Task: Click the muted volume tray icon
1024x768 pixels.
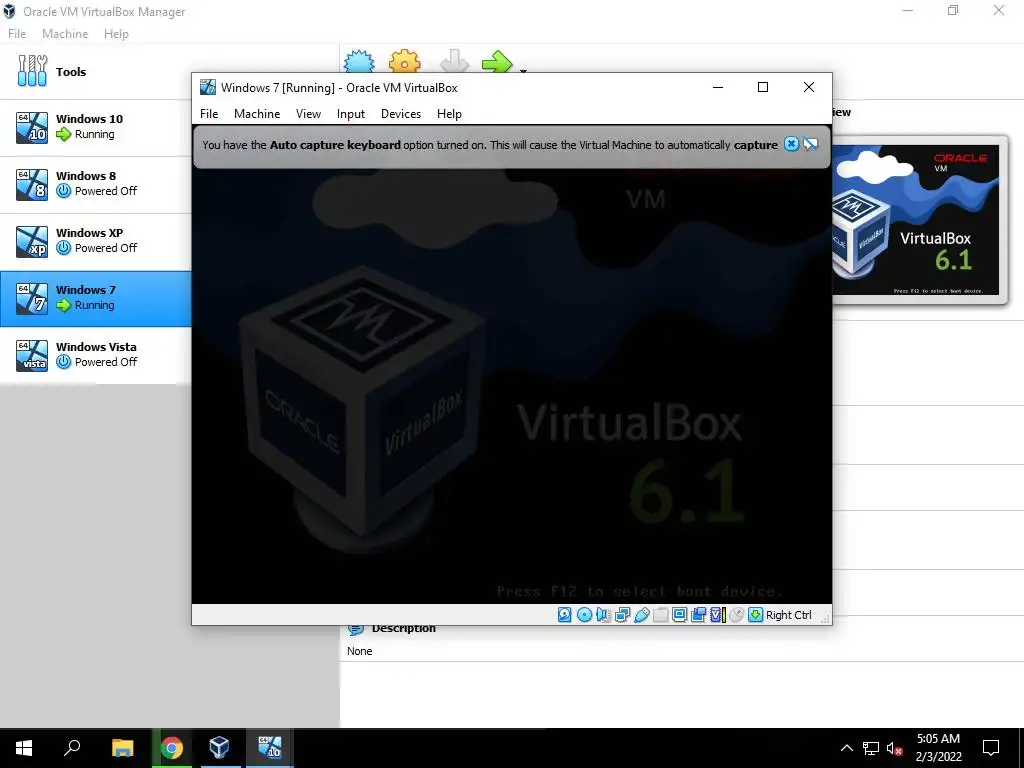Action: tap(894, 748)
